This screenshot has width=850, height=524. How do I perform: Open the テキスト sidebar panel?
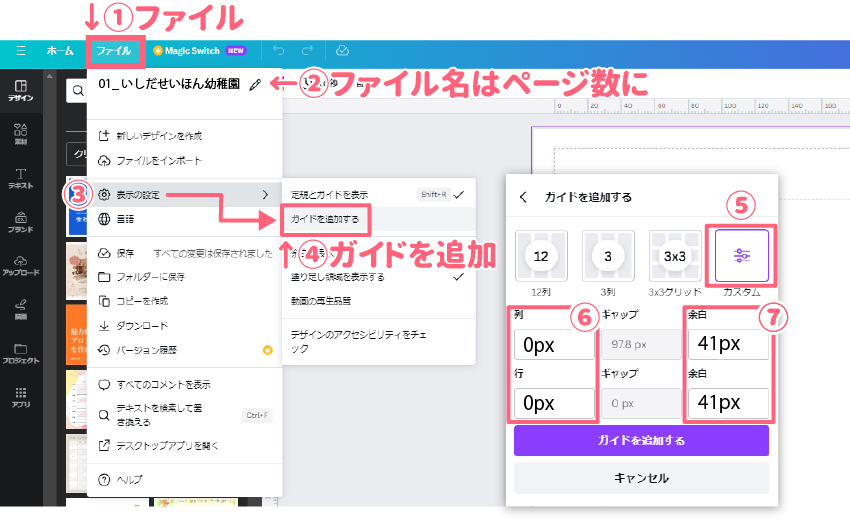pyautogui.click(x=21, y=178)
